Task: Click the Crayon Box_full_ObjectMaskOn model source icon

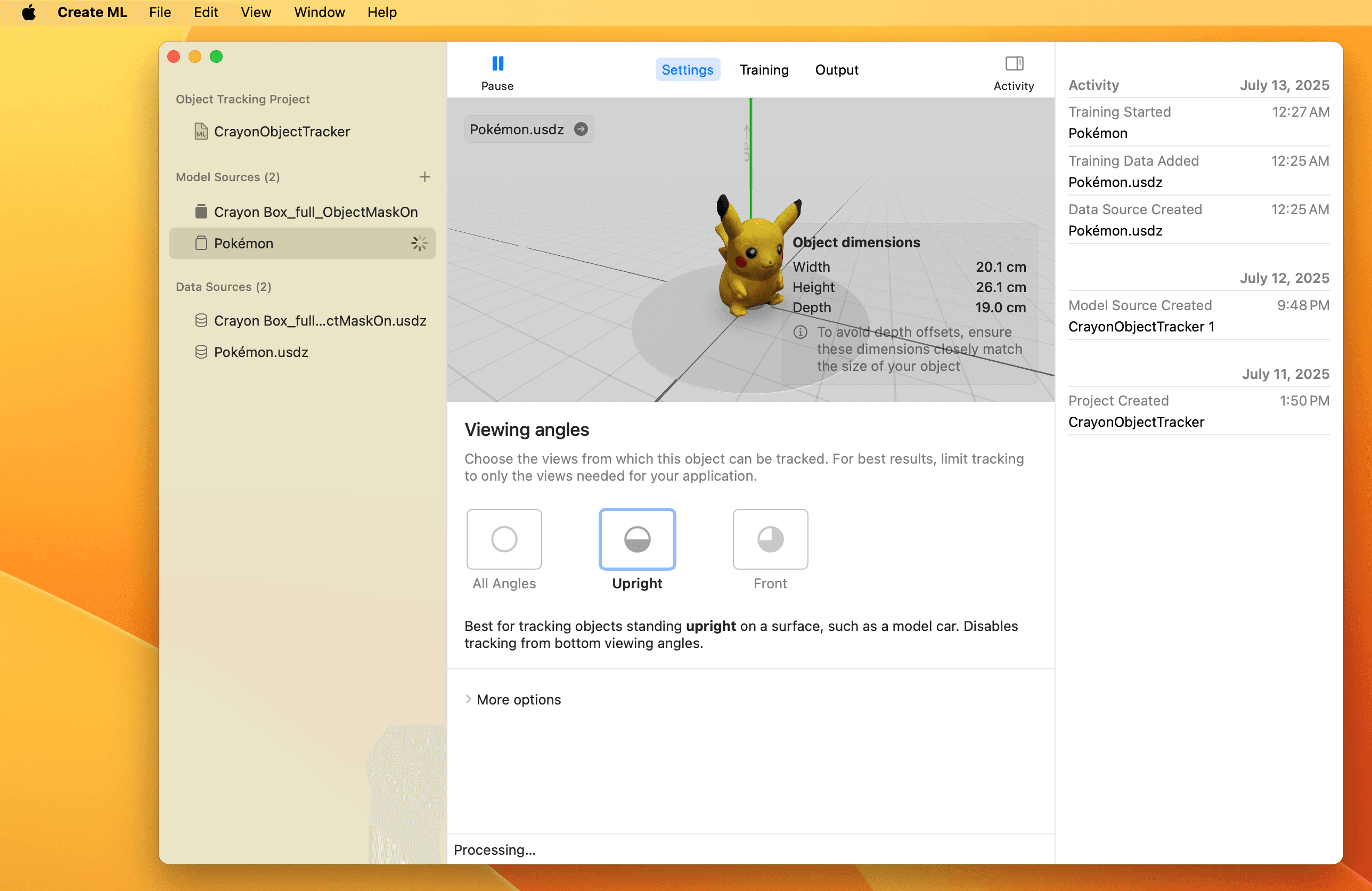Action: coord(201,212)
